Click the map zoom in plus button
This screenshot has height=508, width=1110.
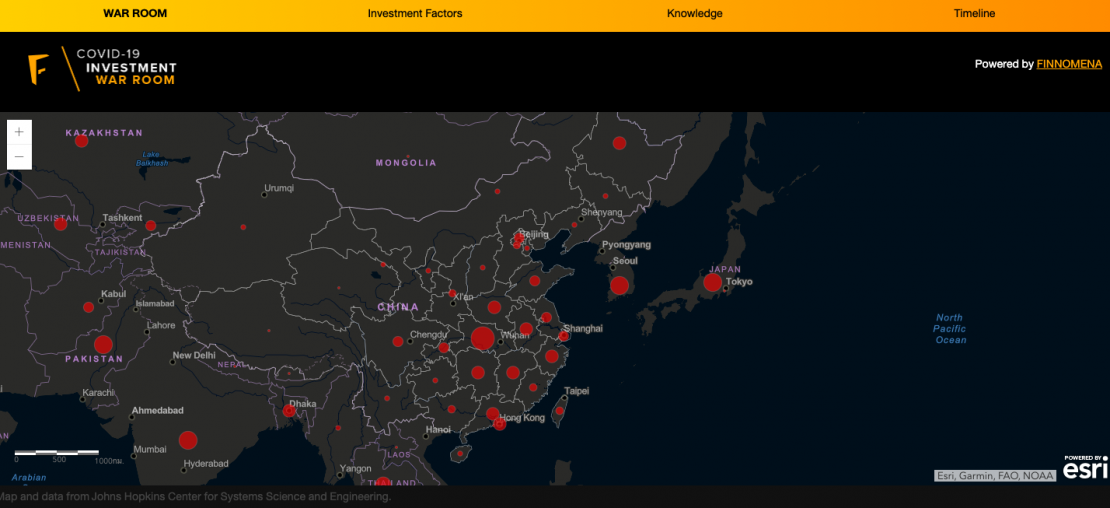coord(19,132)
